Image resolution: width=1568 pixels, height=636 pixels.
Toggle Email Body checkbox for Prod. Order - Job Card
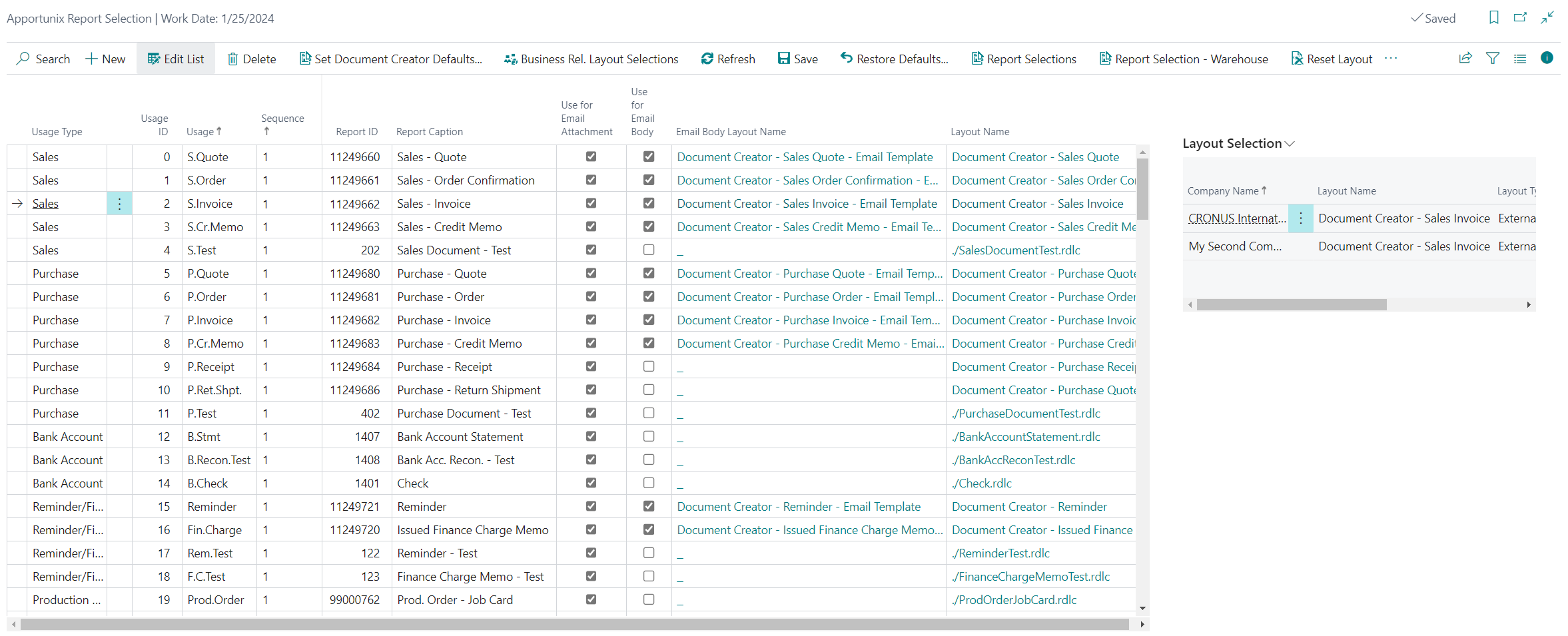649,599
